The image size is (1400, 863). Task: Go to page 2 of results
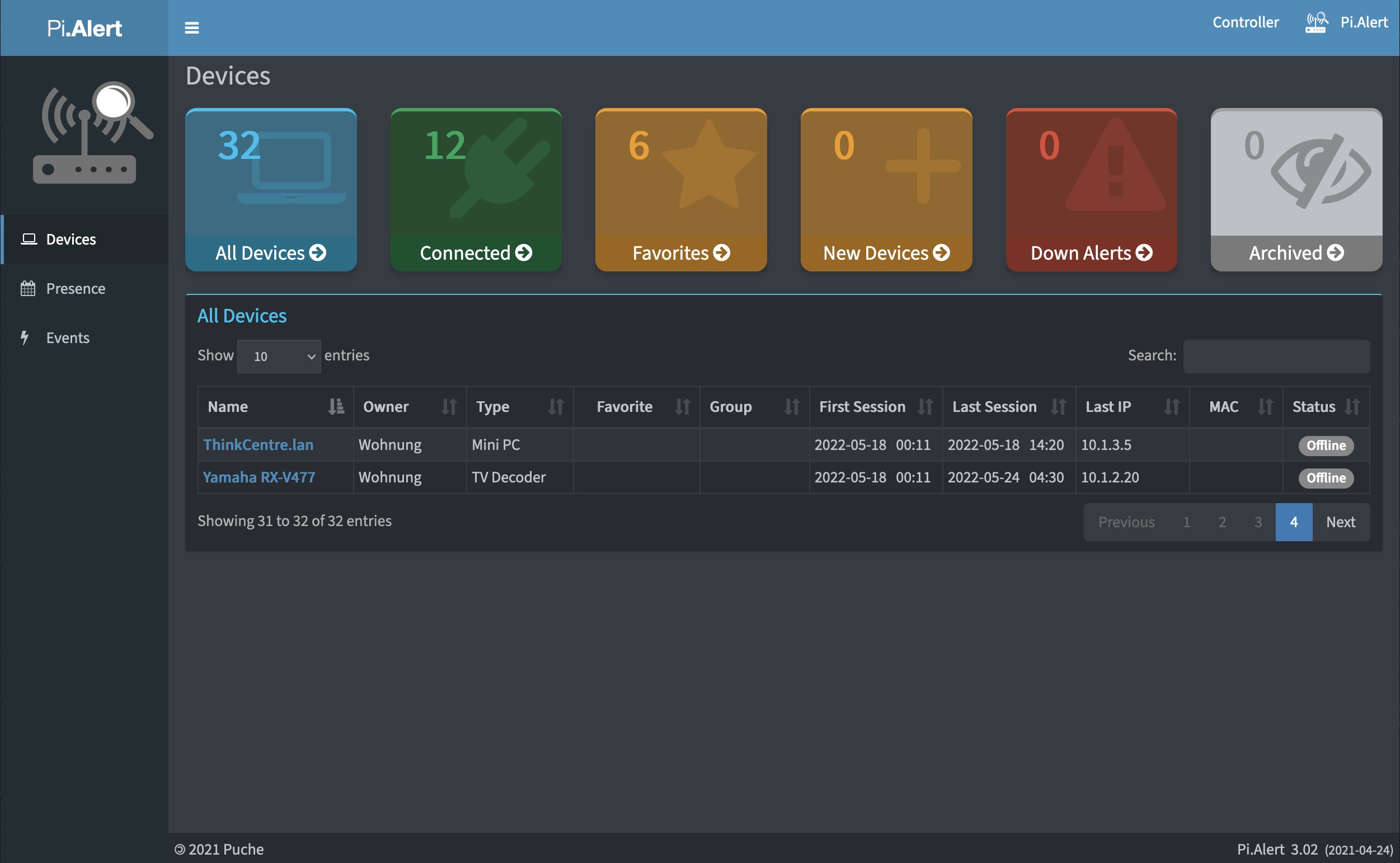point(1222,522)
